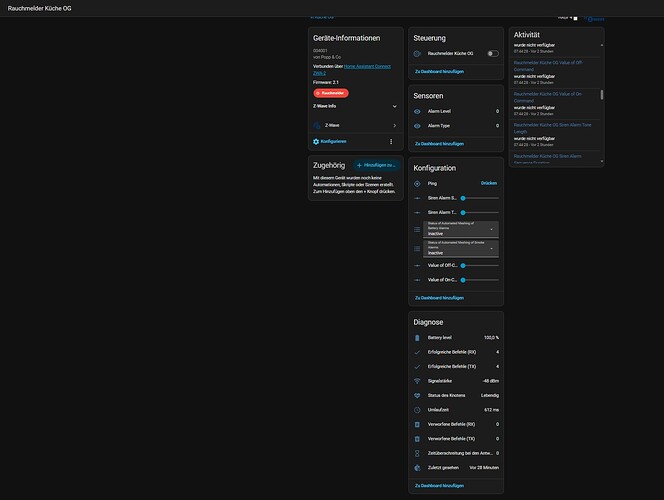Click the Value of On-C... slider handle
The width and height of the screenshot is (664, 500).
(x=463, y=280)
